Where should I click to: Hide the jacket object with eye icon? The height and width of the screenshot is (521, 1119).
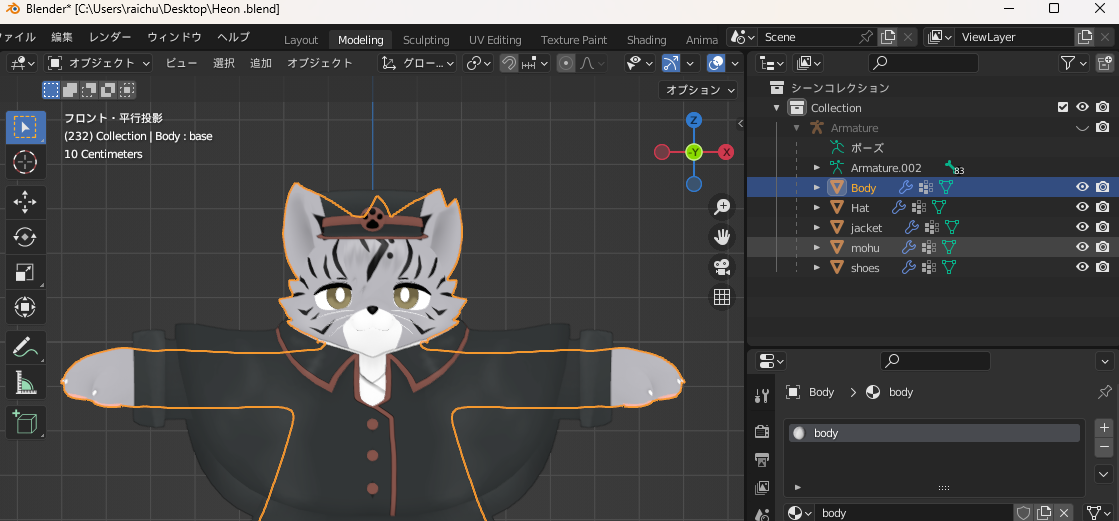[x=1082, y=227]
